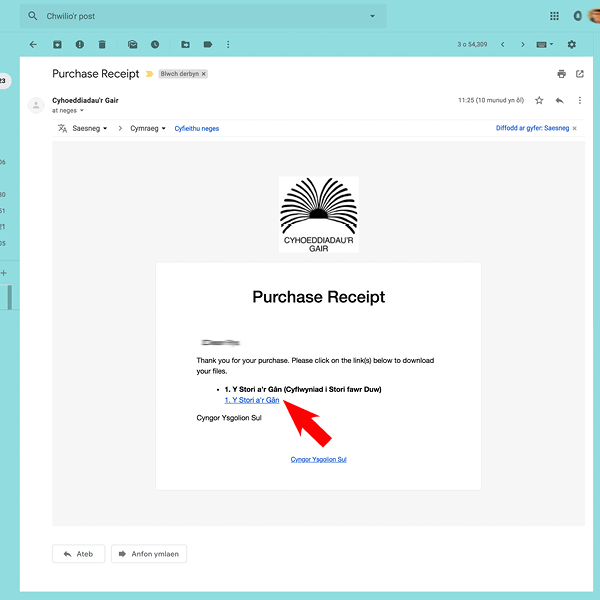Viewport: 600px width, 600px height.
Task: Open the 'Cymraeg' target language dropdown
Action: [x=149, y=128]
